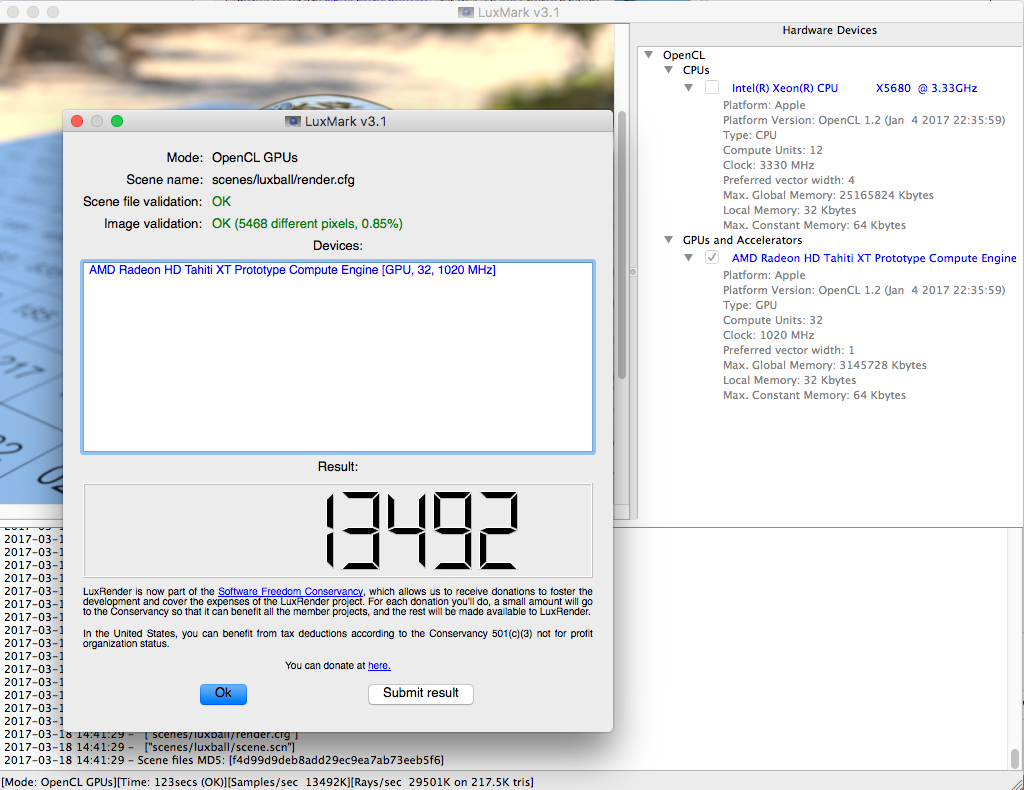Click the scene name scenes/luxball/render.cfg
This screenshot has width=1024, height=790.
click(283, 180)
